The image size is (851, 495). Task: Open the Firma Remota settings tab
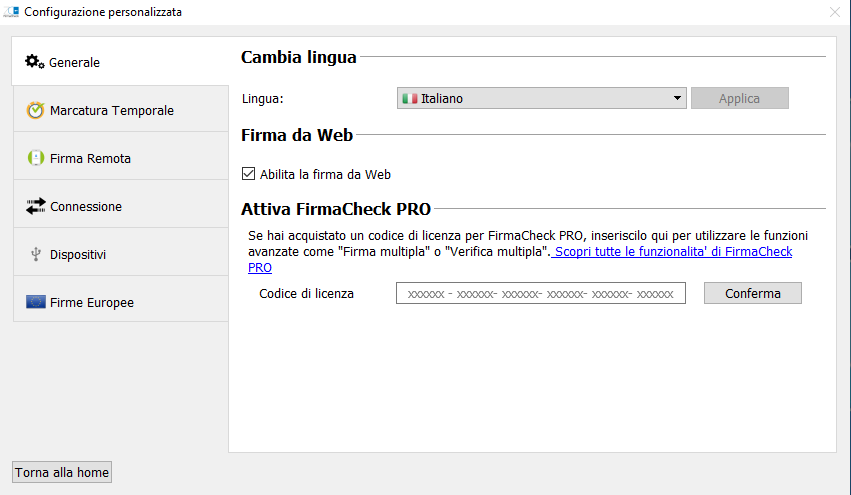click(121, 158)
